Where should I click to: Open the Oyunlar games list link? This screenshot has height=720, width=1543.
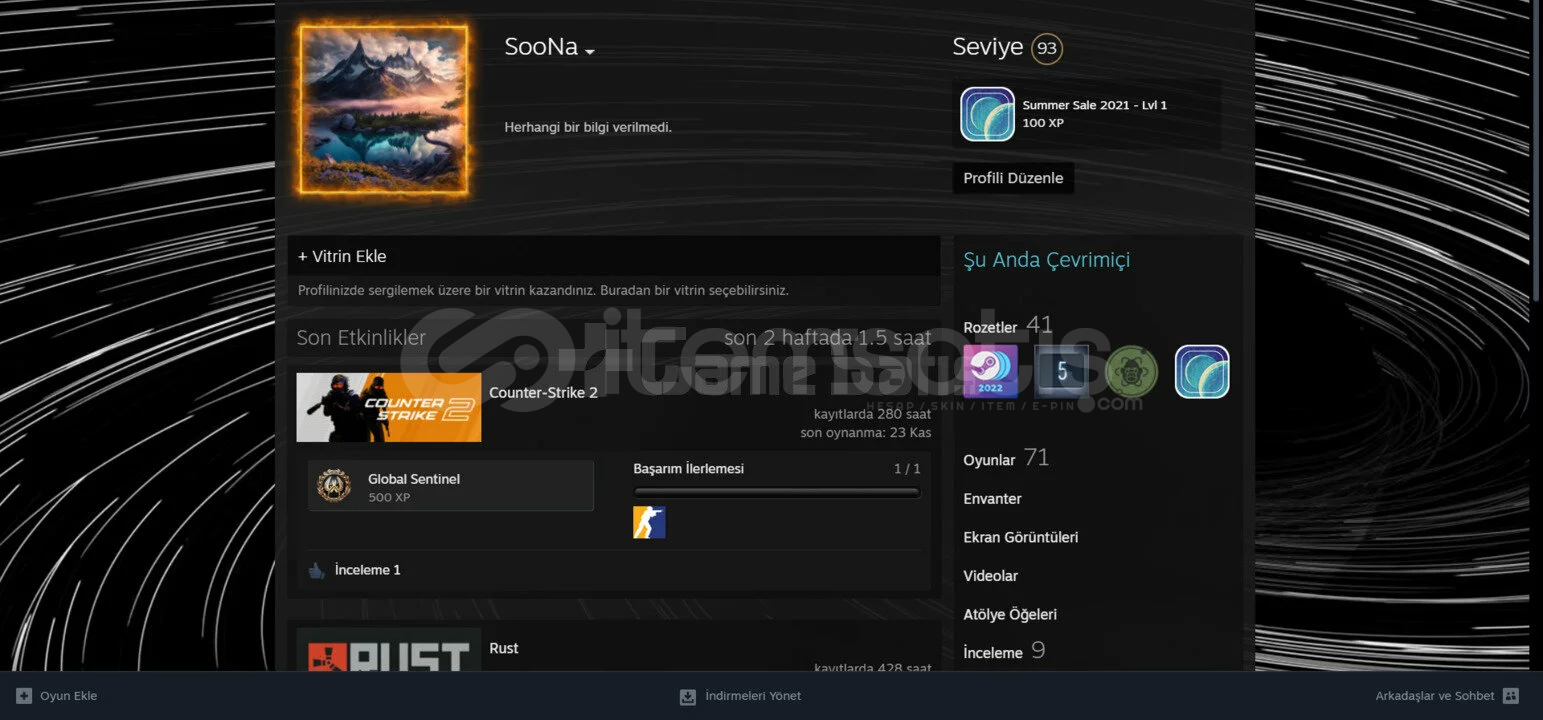pos(989,460)
